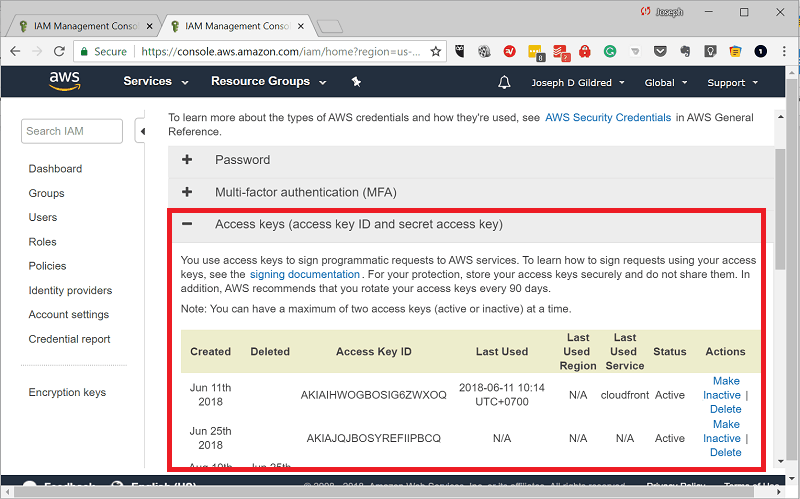Select the second IAM Management Console tab
The width and height of the screenshot is (800, 499).
click(235, 26)
